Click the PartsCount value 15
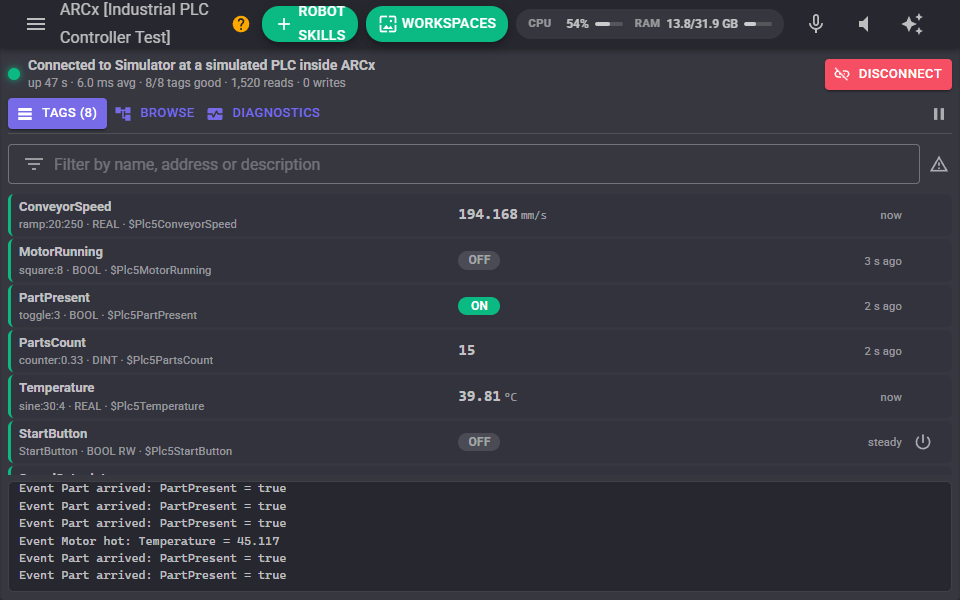This screenshot has height=600, width=960. coord(467,350)
